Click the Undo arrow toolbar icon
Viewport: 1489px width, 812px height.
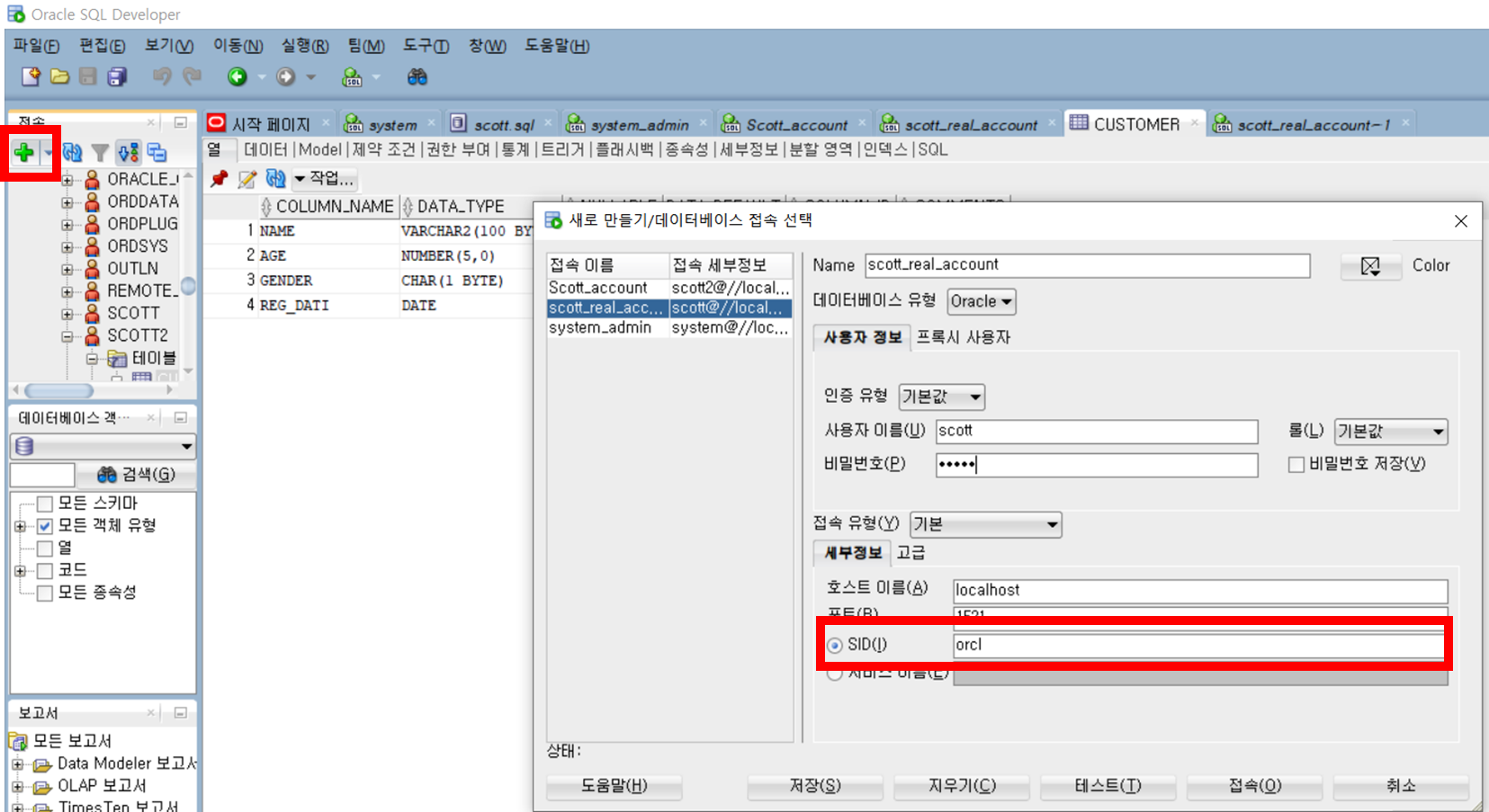[162, 76]
